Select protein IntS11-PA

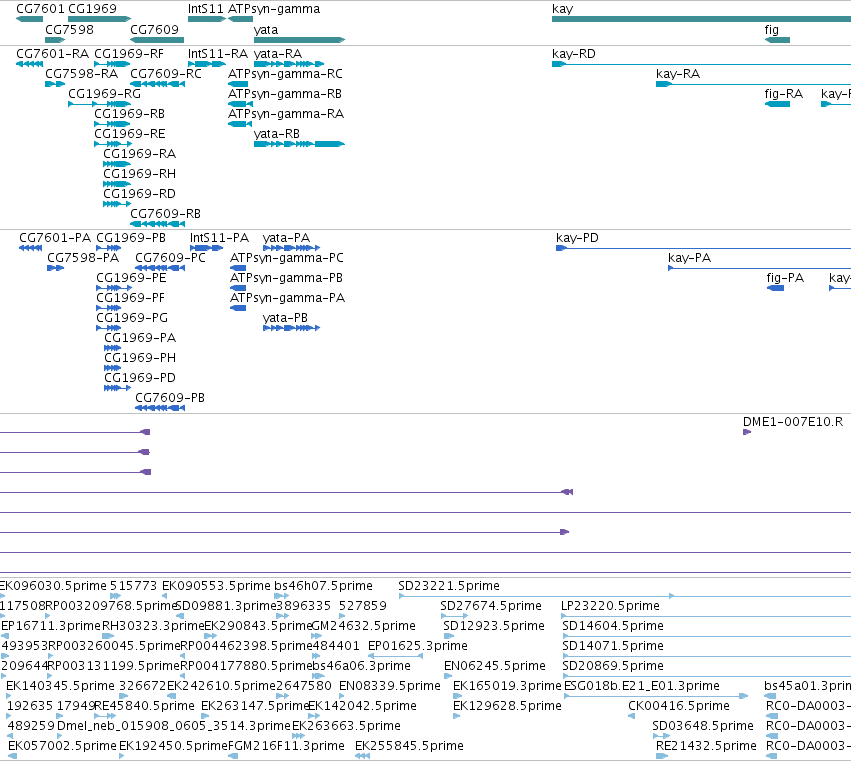coord(219,238)
